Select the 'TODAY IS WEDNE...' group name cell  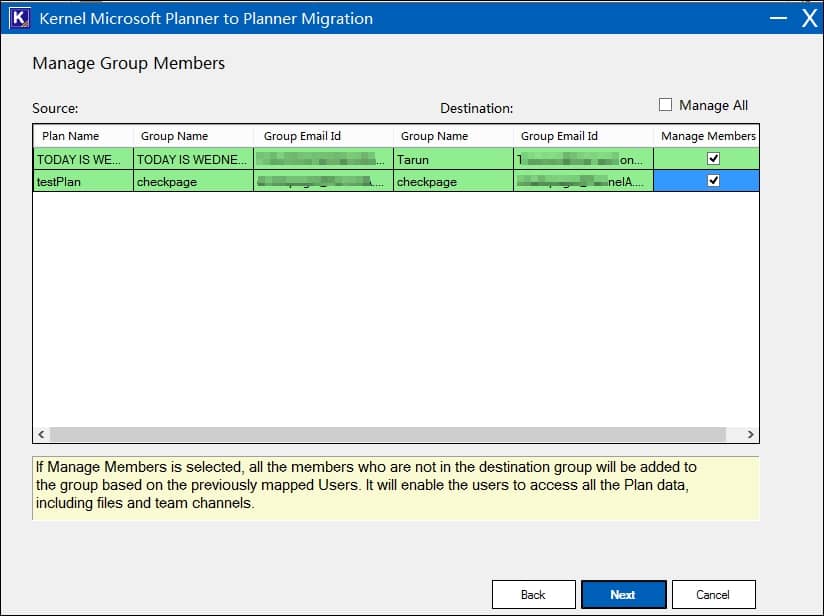(193, 159)
